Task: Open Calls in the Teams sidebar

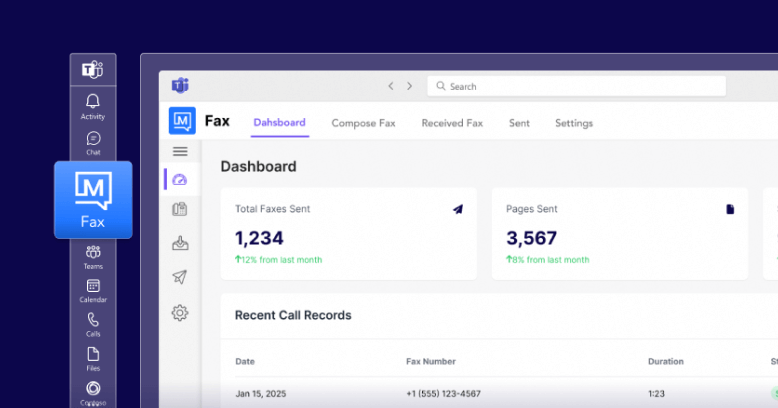Action: click(x=93, y=325)
